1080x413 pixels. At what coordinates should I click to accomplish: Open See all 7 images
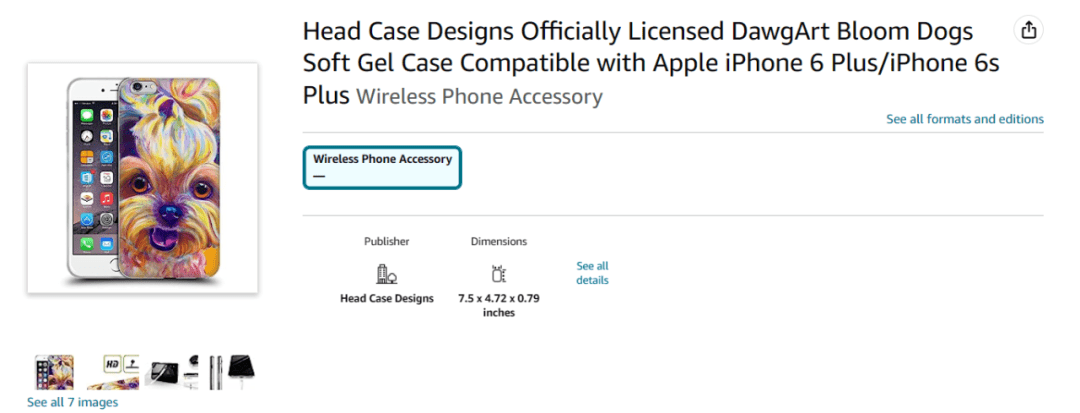(72, 402)
